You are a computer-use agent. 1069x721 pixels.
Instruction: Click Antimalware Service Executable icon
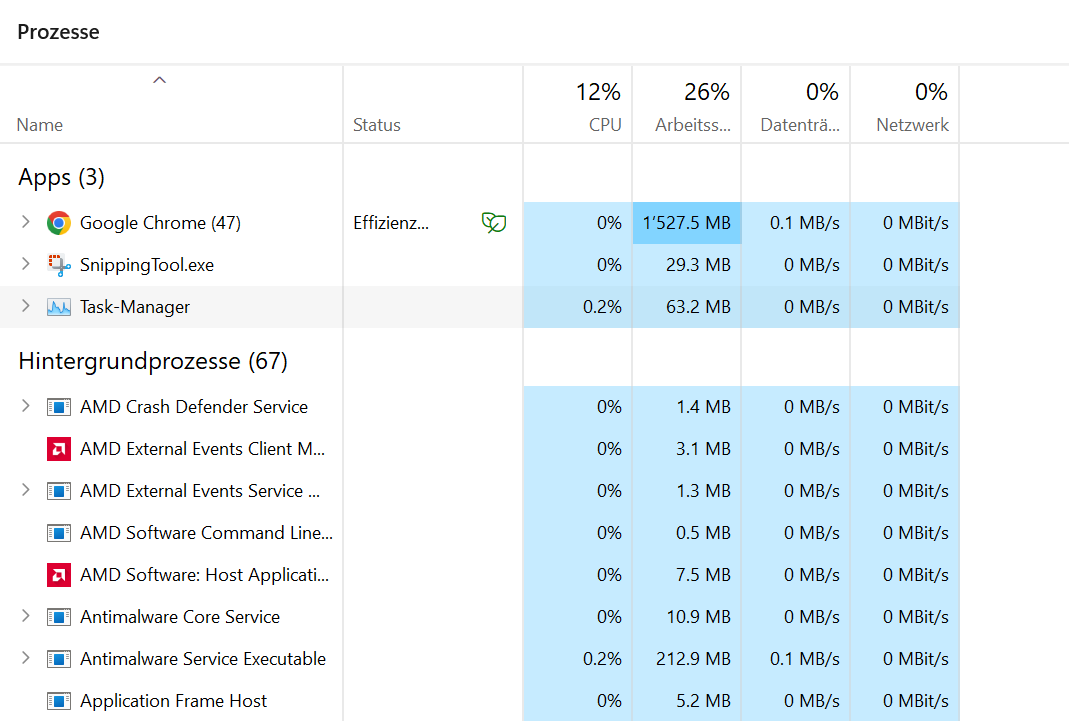59,659
